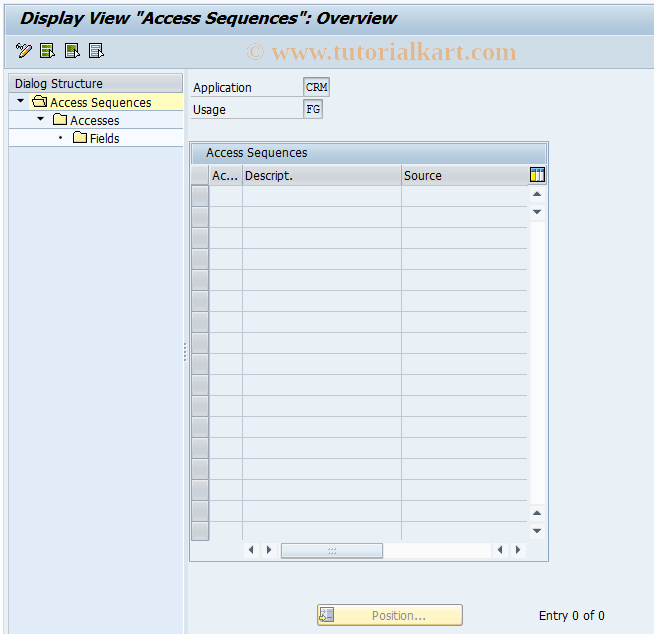
Task: Collapse the Accesses tree node arrow
Action: 40,119
